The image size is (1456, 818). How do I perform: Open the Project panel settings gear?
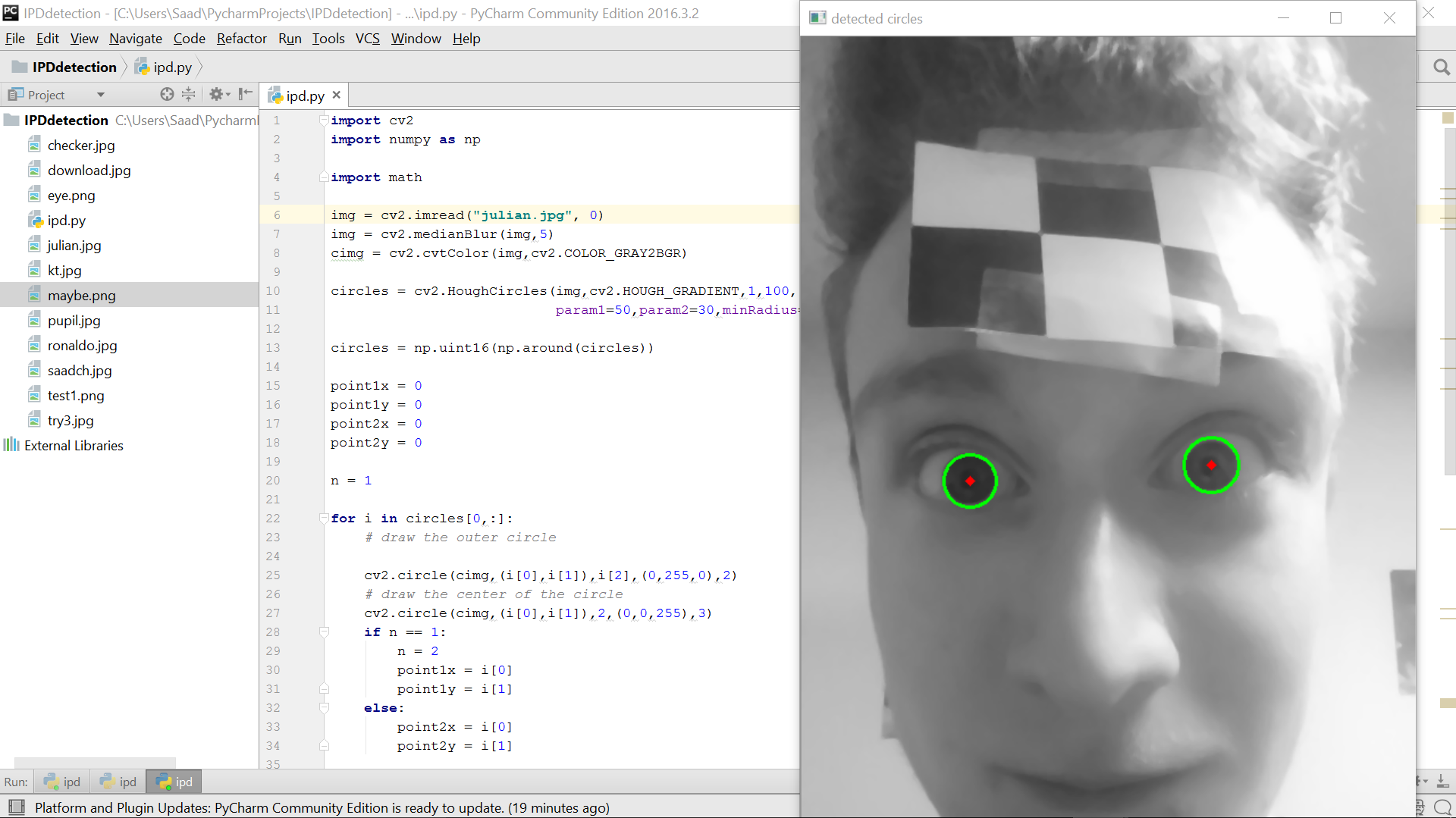[217, 94]
